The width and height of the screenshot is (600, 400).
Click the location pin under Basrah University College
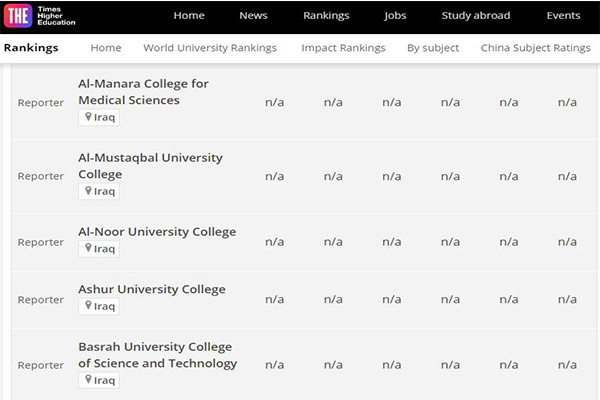tap(88, 380)
